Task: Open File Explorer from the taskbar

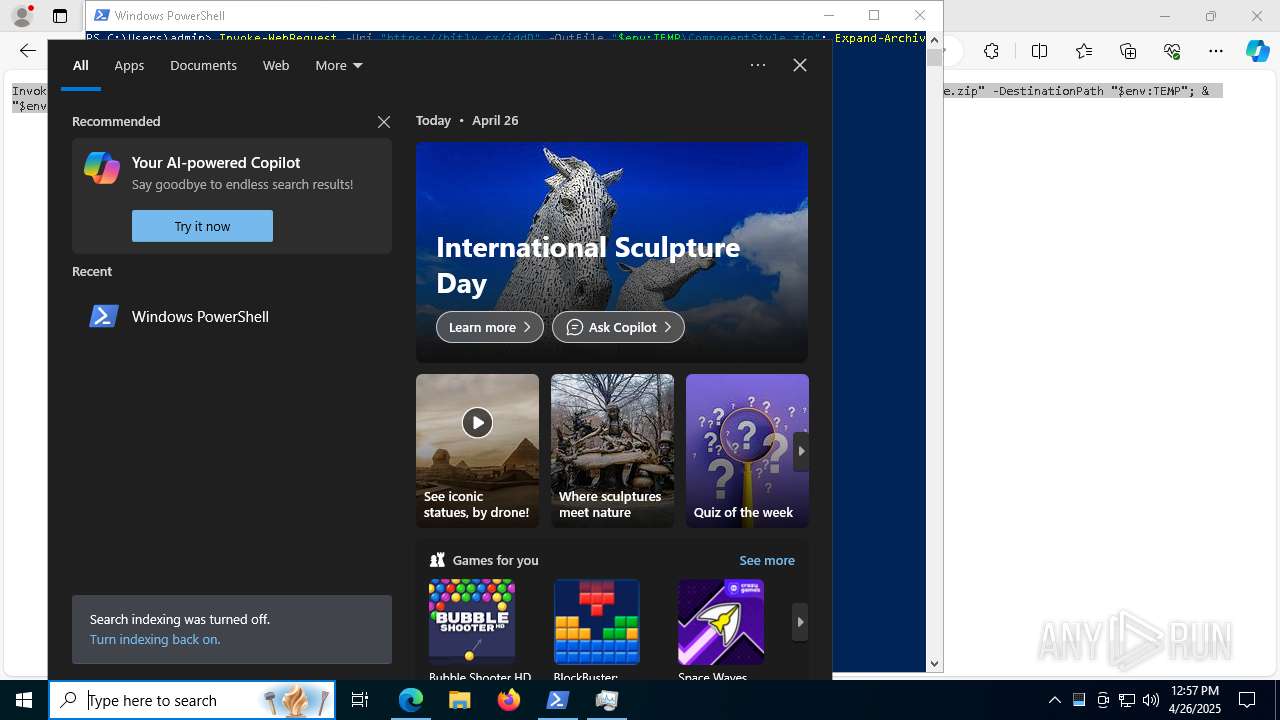Action: [460, 700]
